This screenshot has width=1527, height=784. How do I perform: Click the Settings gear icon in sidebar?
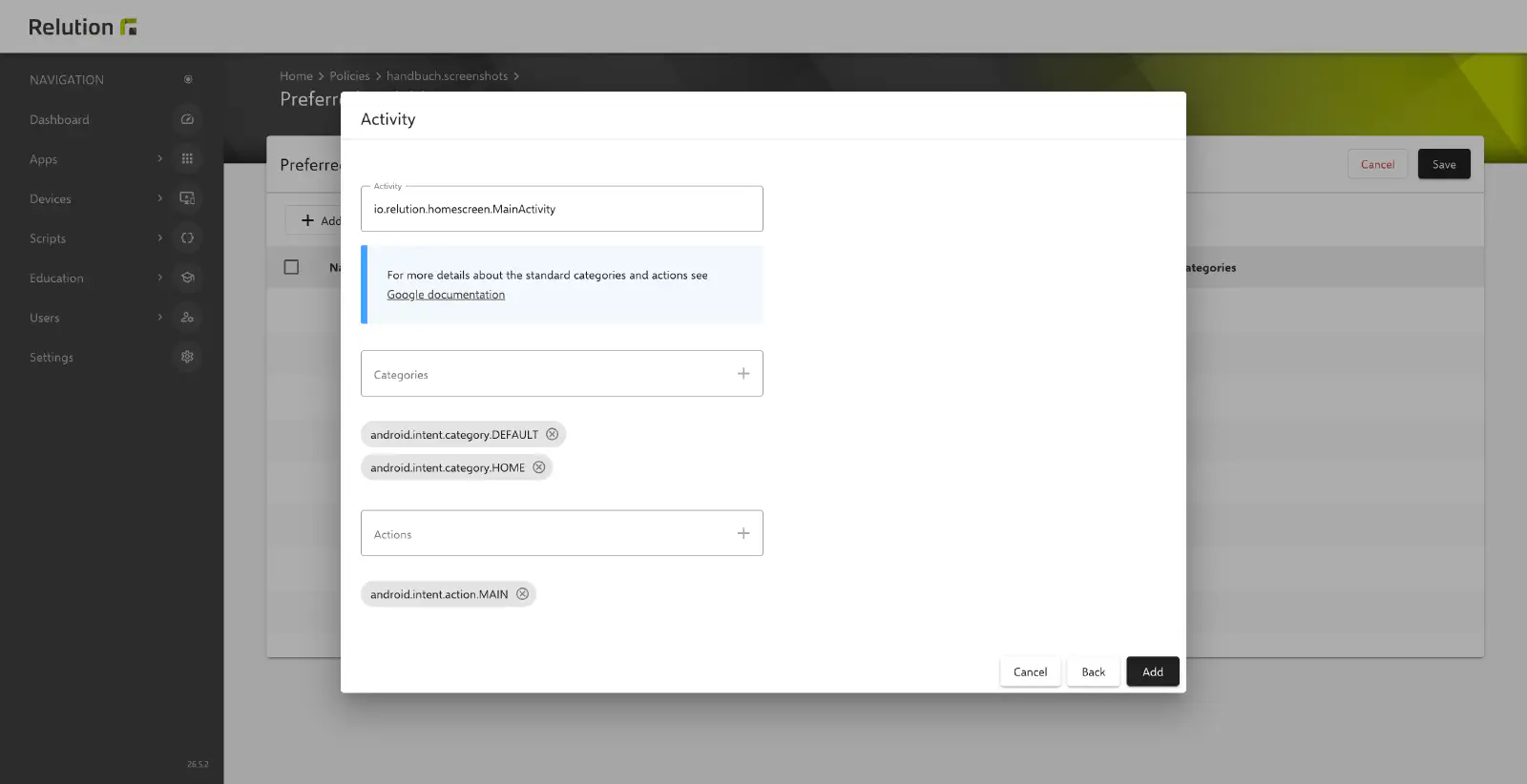coord(187,357)
